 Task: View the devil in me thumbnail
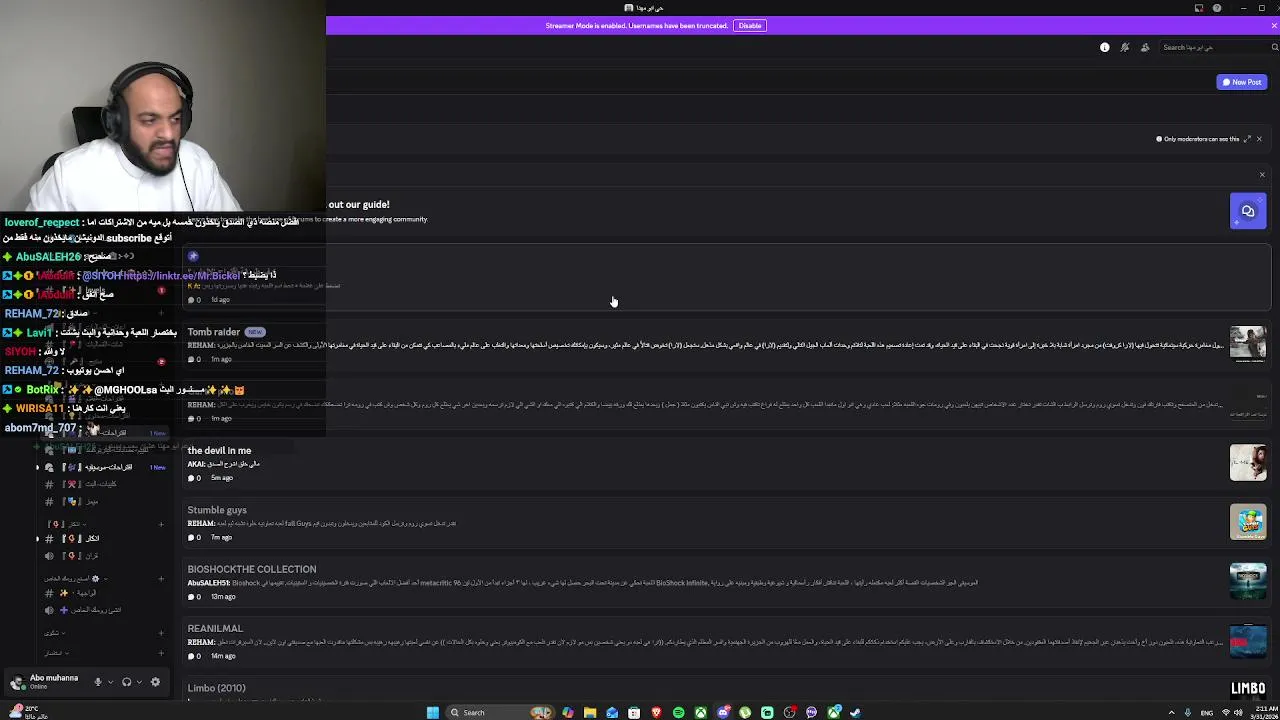pos(1248,462)
